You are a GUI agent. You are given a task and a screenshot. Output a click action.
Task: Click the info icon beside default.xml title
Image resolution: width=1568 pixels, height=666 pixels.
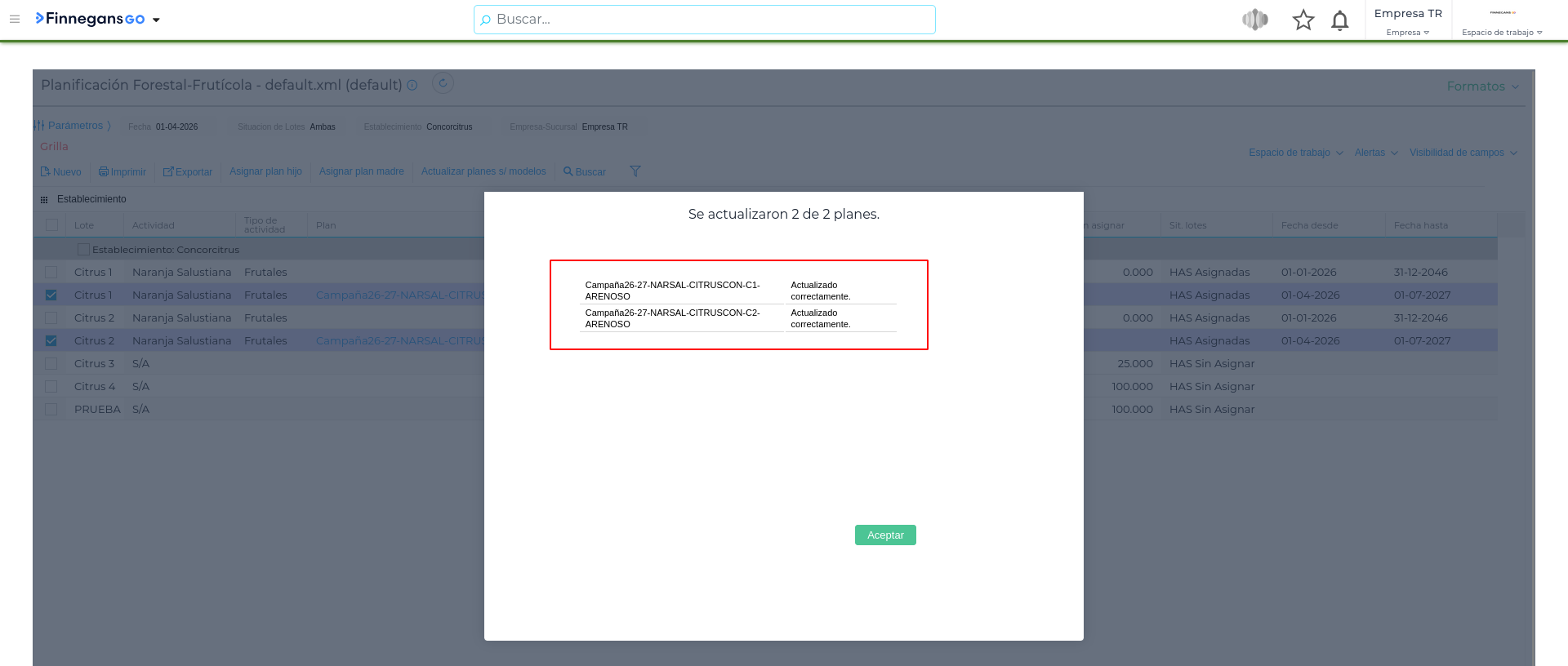coord(412,85)
